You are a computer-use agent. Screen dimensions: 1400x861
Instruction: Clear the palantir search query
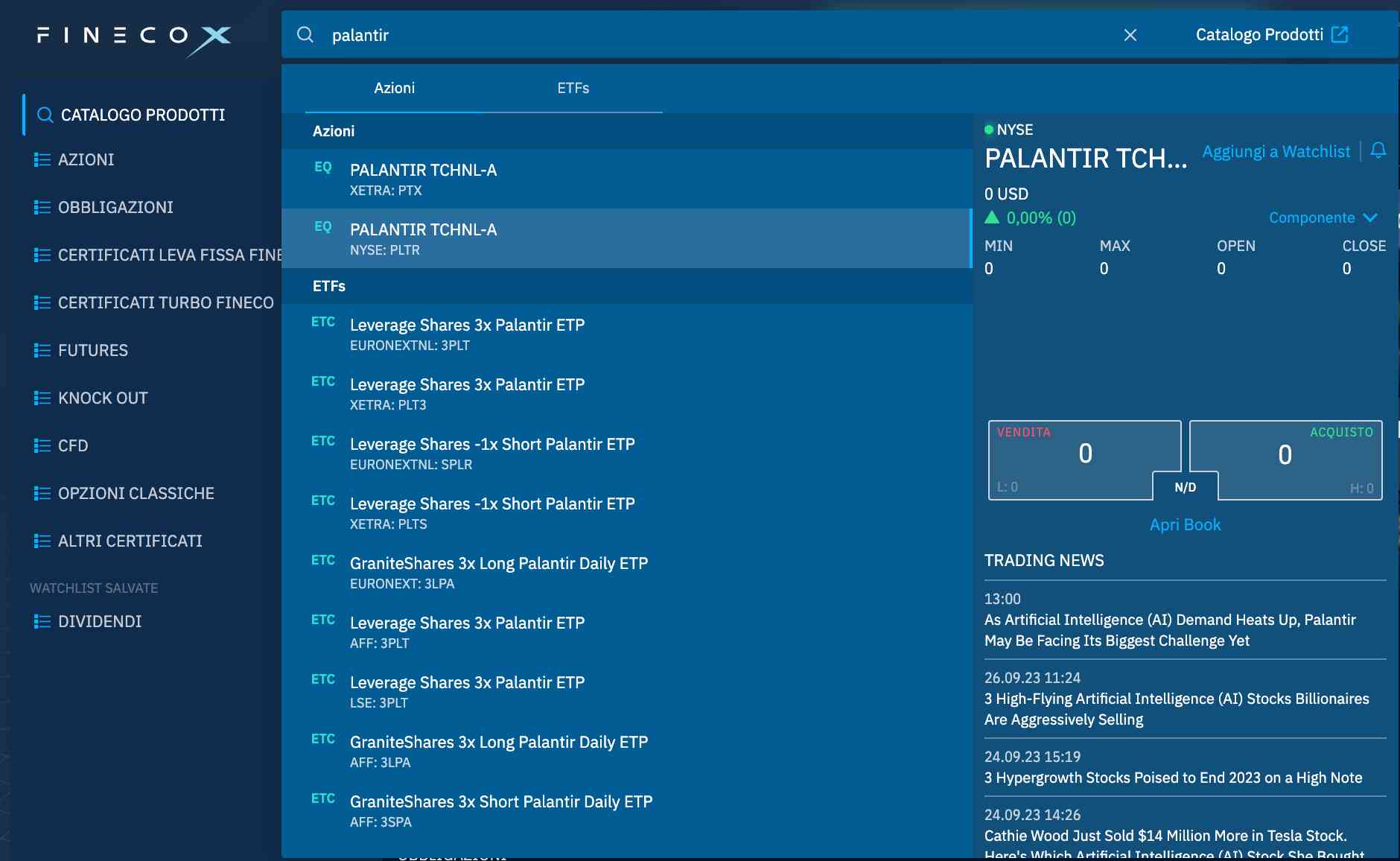[x=1130, y=34]
